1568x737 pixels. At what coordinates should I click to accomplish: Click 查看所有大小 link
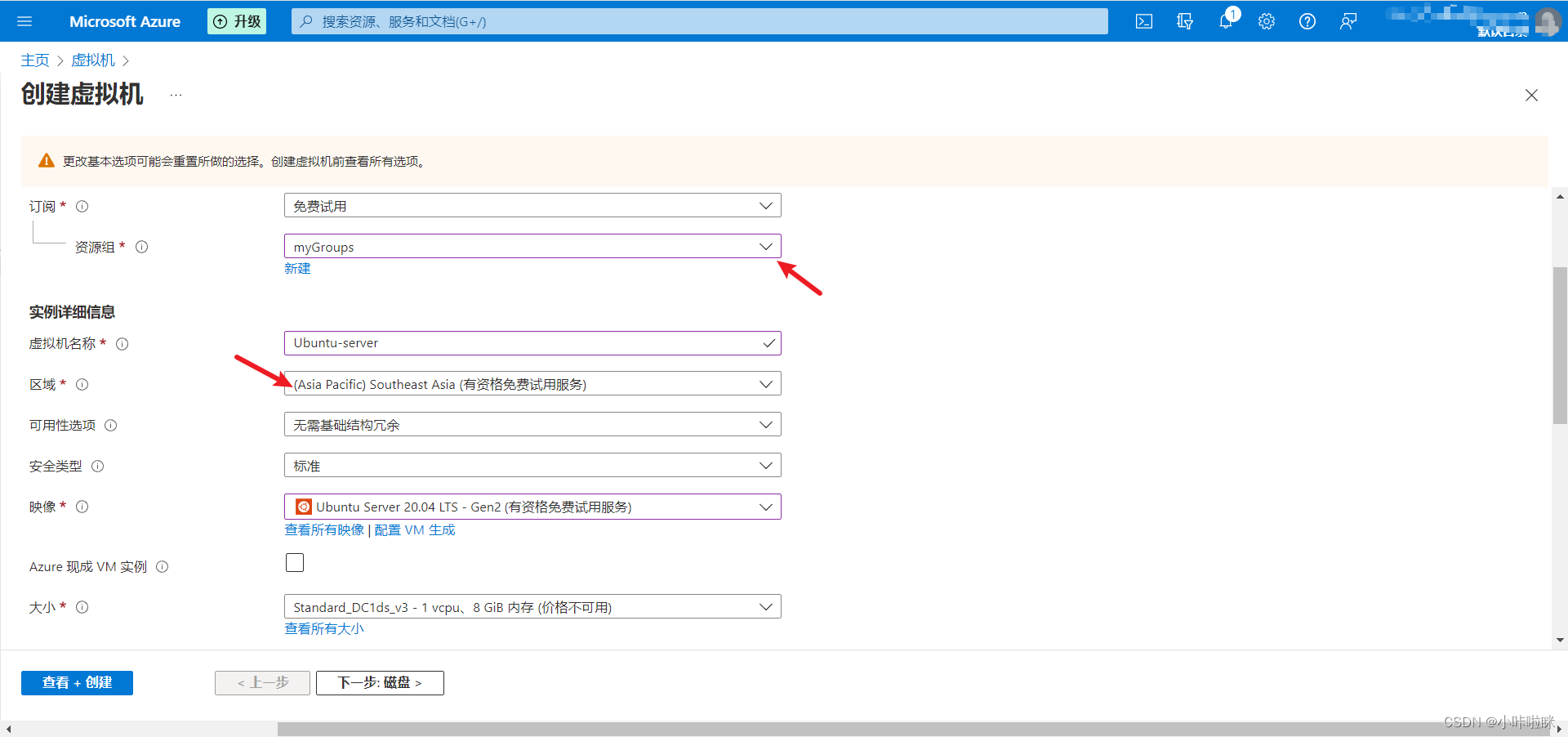tap(324, 629)
